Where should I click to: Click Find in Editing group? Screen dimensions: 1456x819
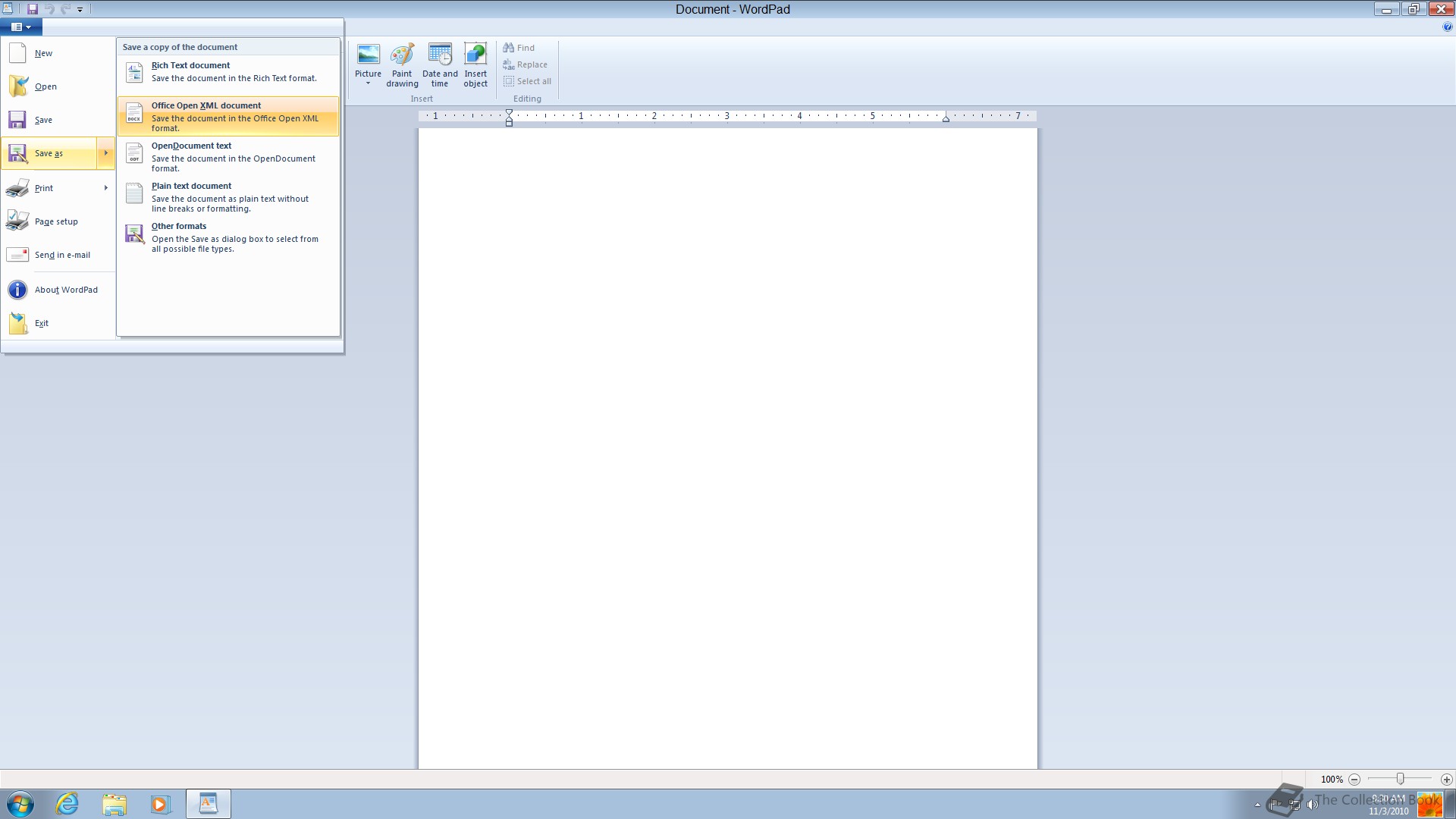519,48
